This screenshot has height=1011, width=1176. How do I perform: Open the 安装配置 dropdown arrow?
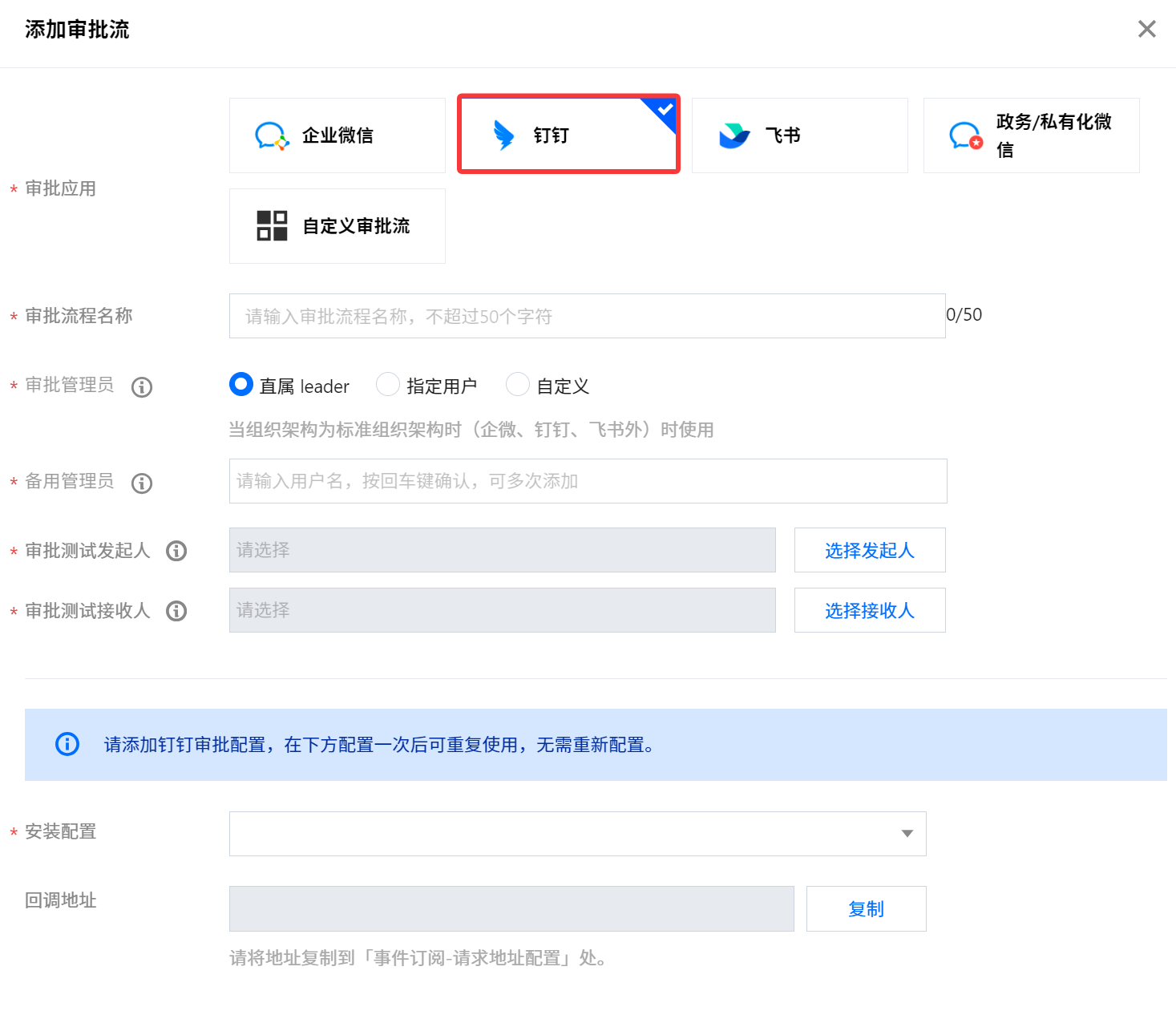point(907,834)
